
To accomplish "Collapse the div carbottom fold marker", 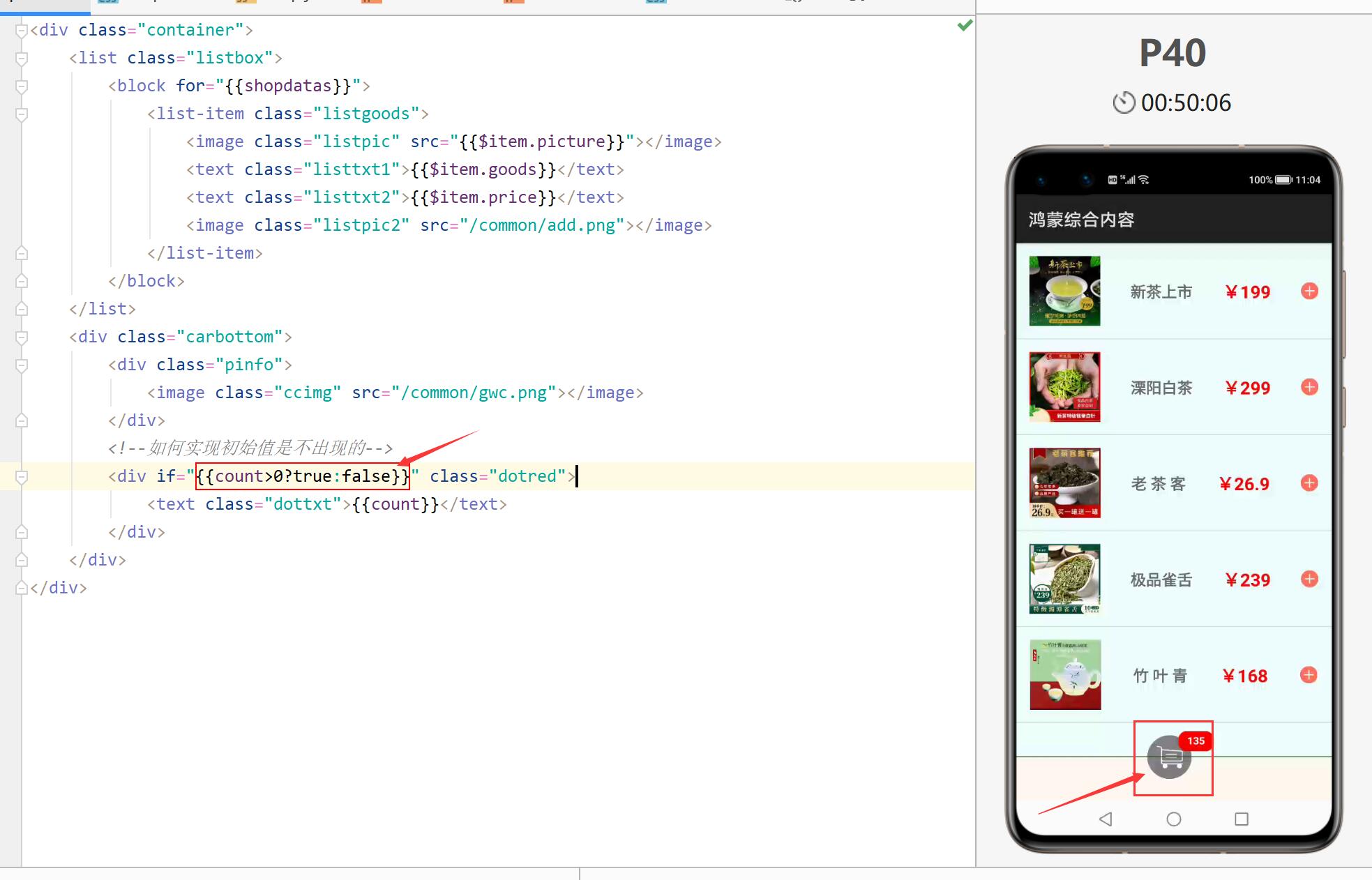I will [22, 337].
